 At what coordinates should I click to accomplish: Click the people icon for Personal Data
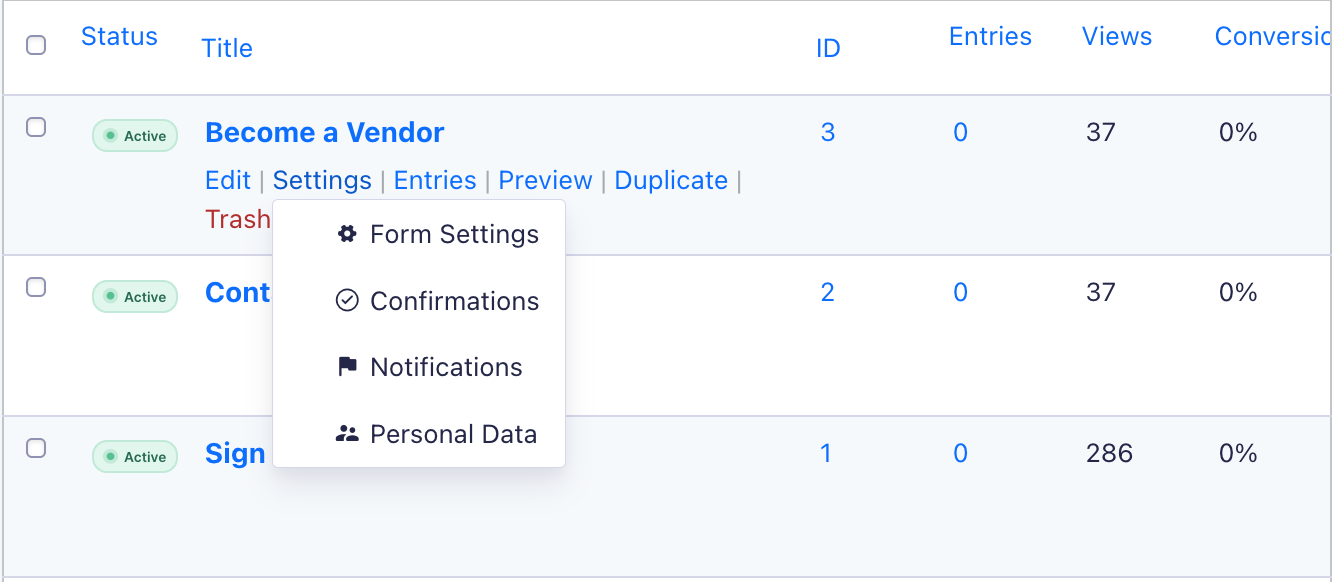click(347, 434)
